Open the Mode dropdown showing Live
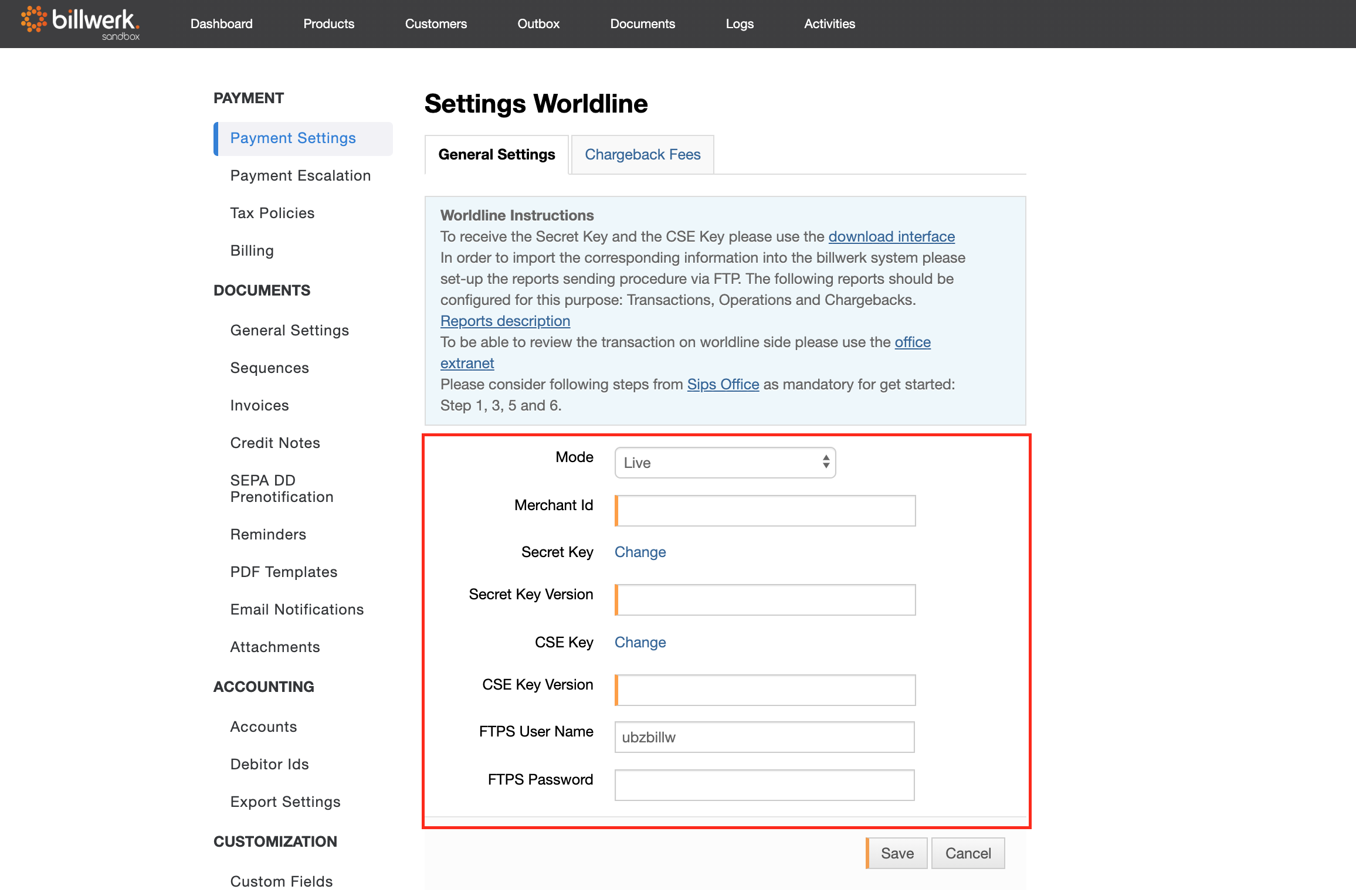The width and height of the screenshot is (1356, 896). (725, 463)
